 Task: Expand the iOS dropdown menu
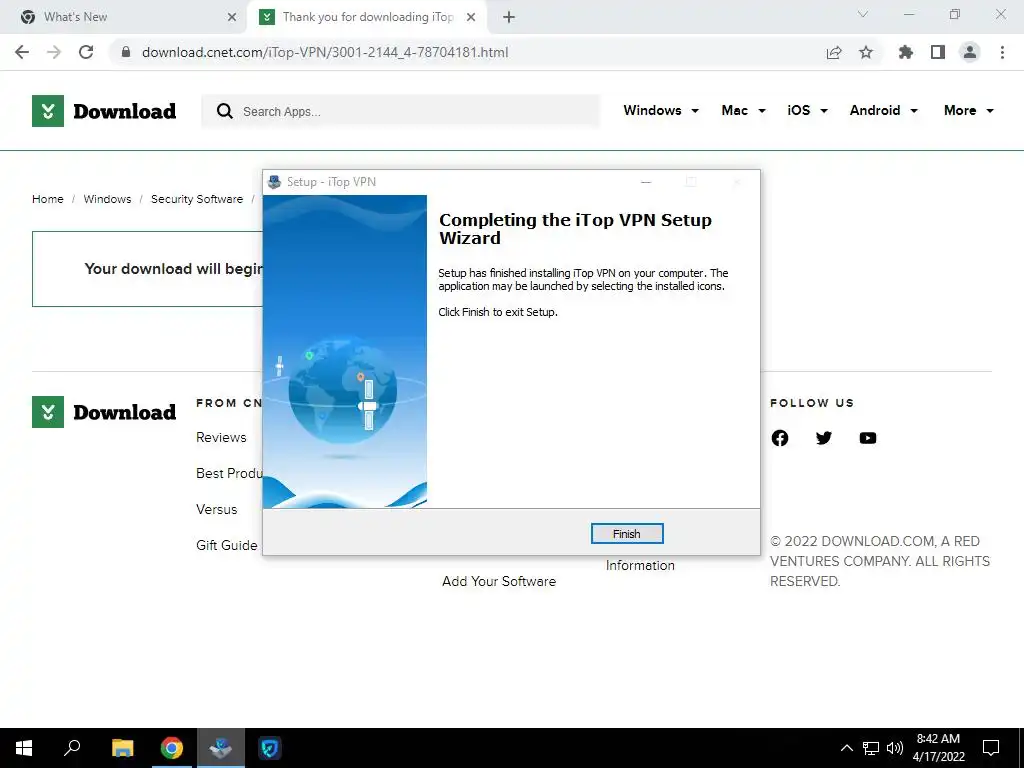[x=807, y=110]
